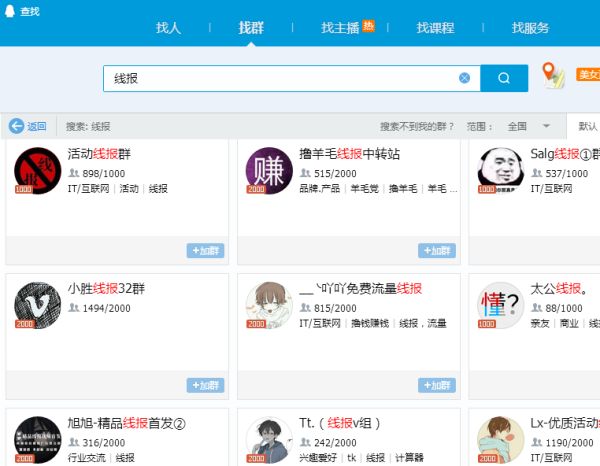The height and width of the screenshot is (466, 600).
Task: Open the 找服务 tab
Action: (530, 28)
